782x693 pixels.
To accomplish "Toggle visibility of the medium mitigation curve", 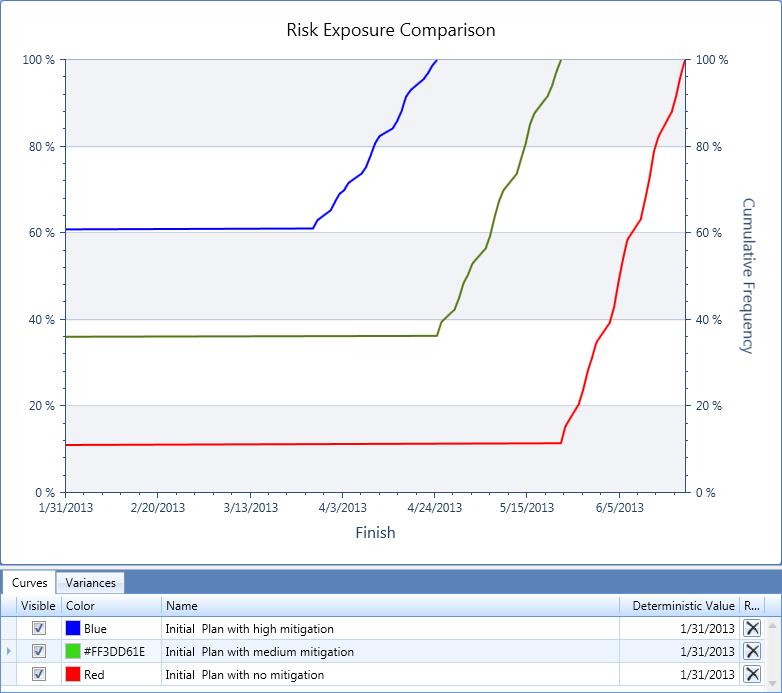I will pyautogui.click(x=39, y=651).
